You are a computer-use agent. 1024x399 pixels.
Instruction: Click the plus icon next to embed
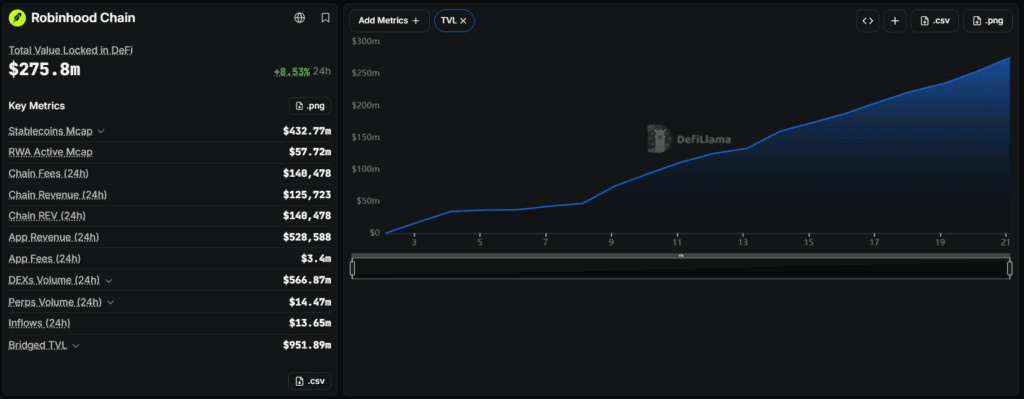(x=895, y=21)
